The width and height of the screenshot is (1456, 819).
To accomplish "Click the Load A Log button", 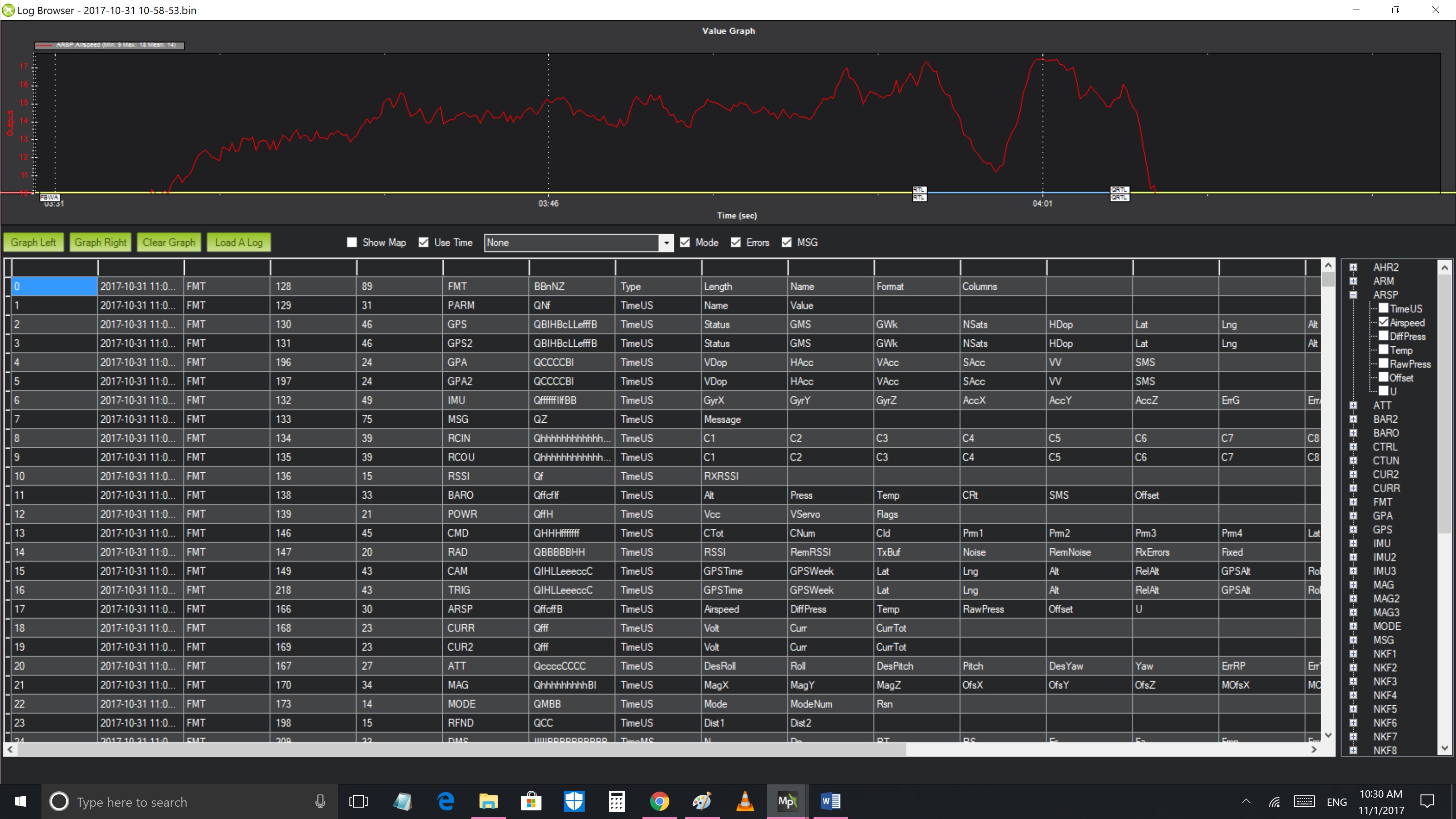I will click(238, 243).
